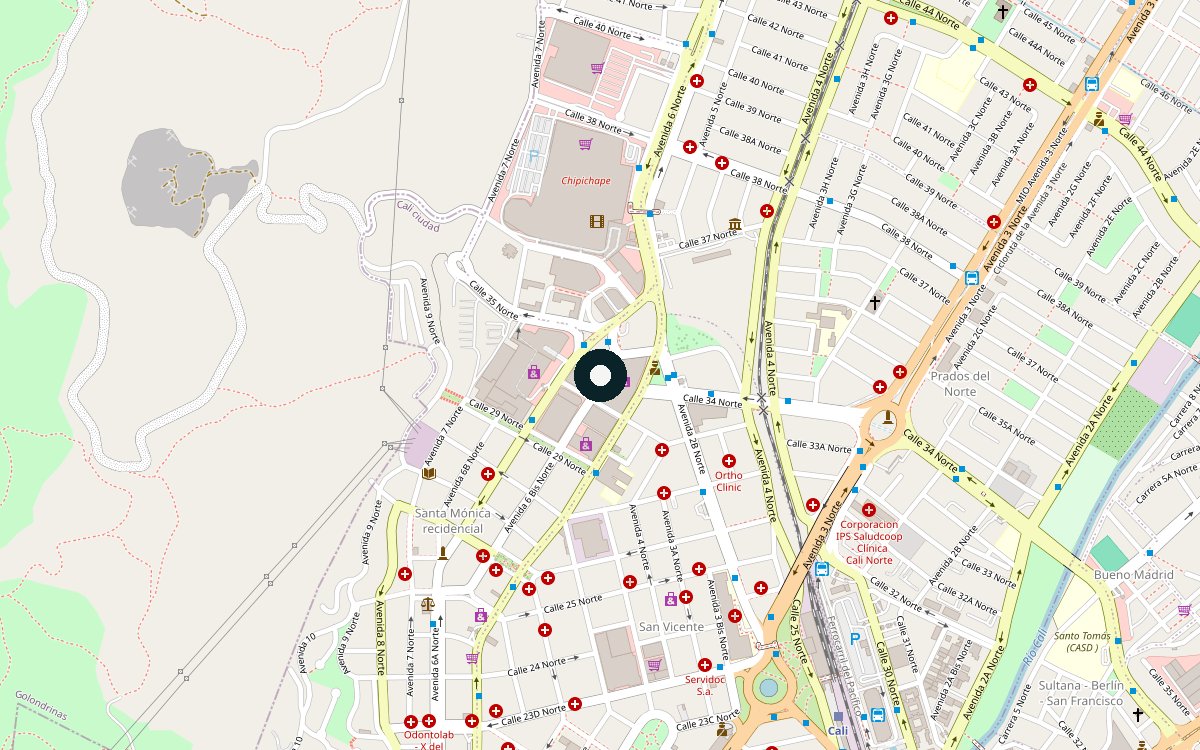Click the Cali station name label
The height and width of the screenshot is (750, 1200).
click(837, 731)
